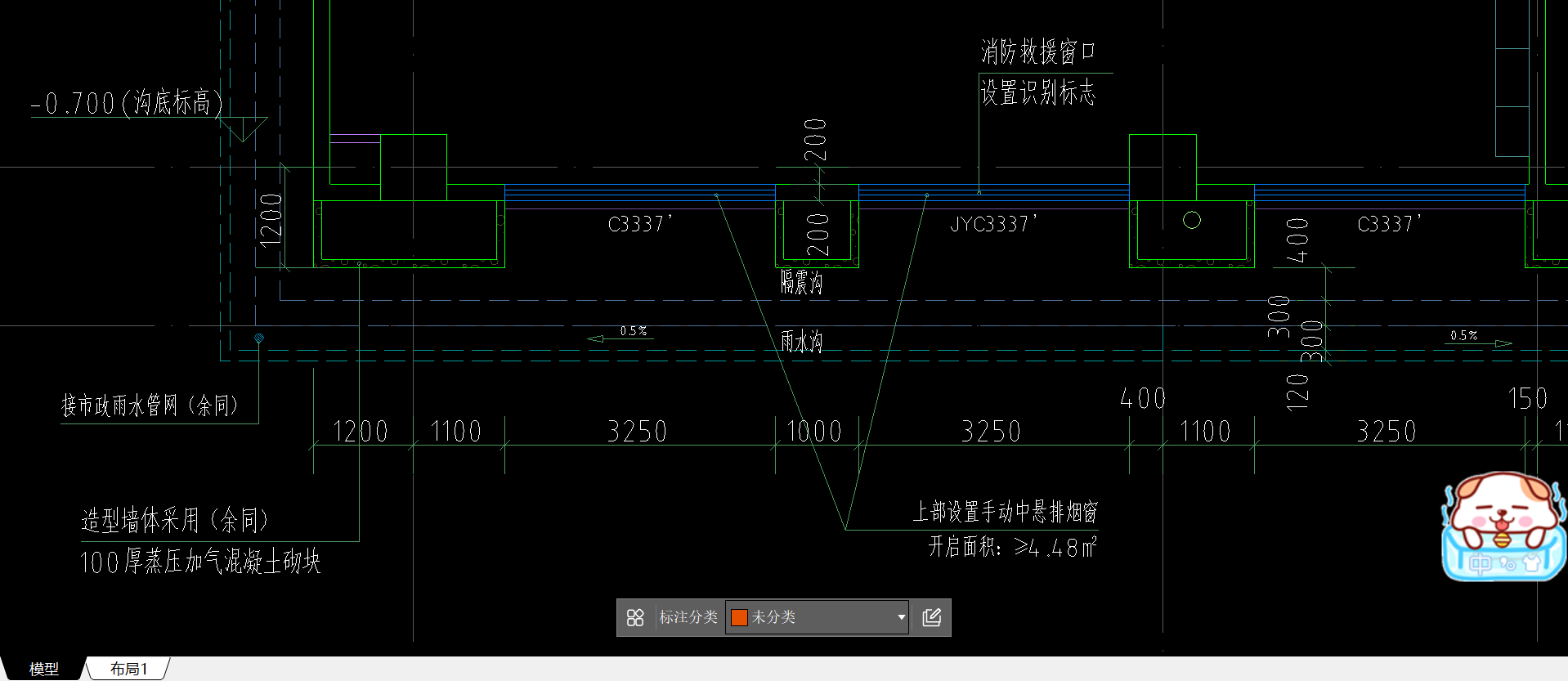Select the 上部设置手动中悬排烟窗 note
This screenshot has width=1568, height=681.
coord(1005,512)
